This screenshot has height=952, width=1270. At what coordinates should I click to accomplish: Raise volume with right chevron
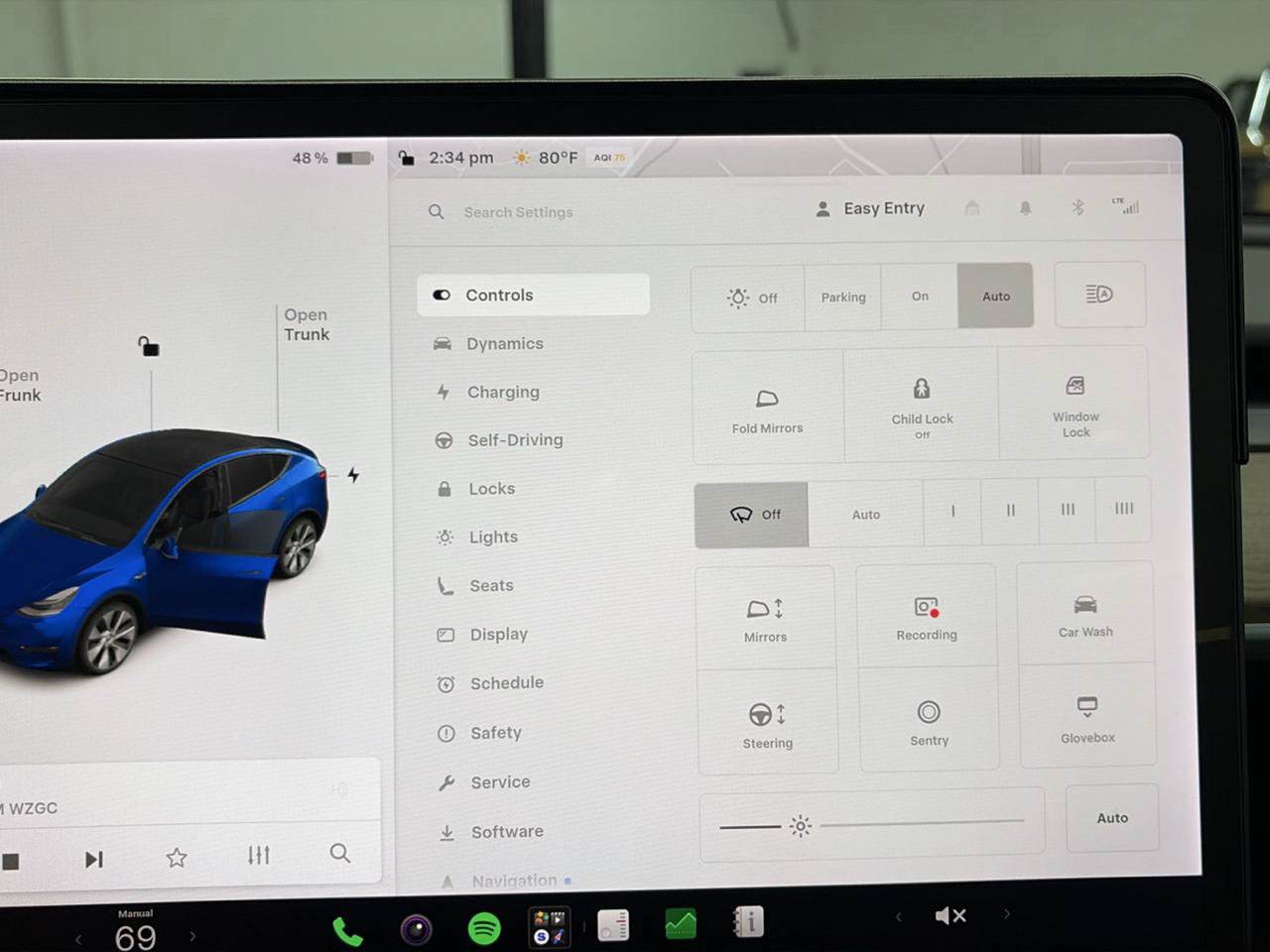click(x=1006, y=913)
